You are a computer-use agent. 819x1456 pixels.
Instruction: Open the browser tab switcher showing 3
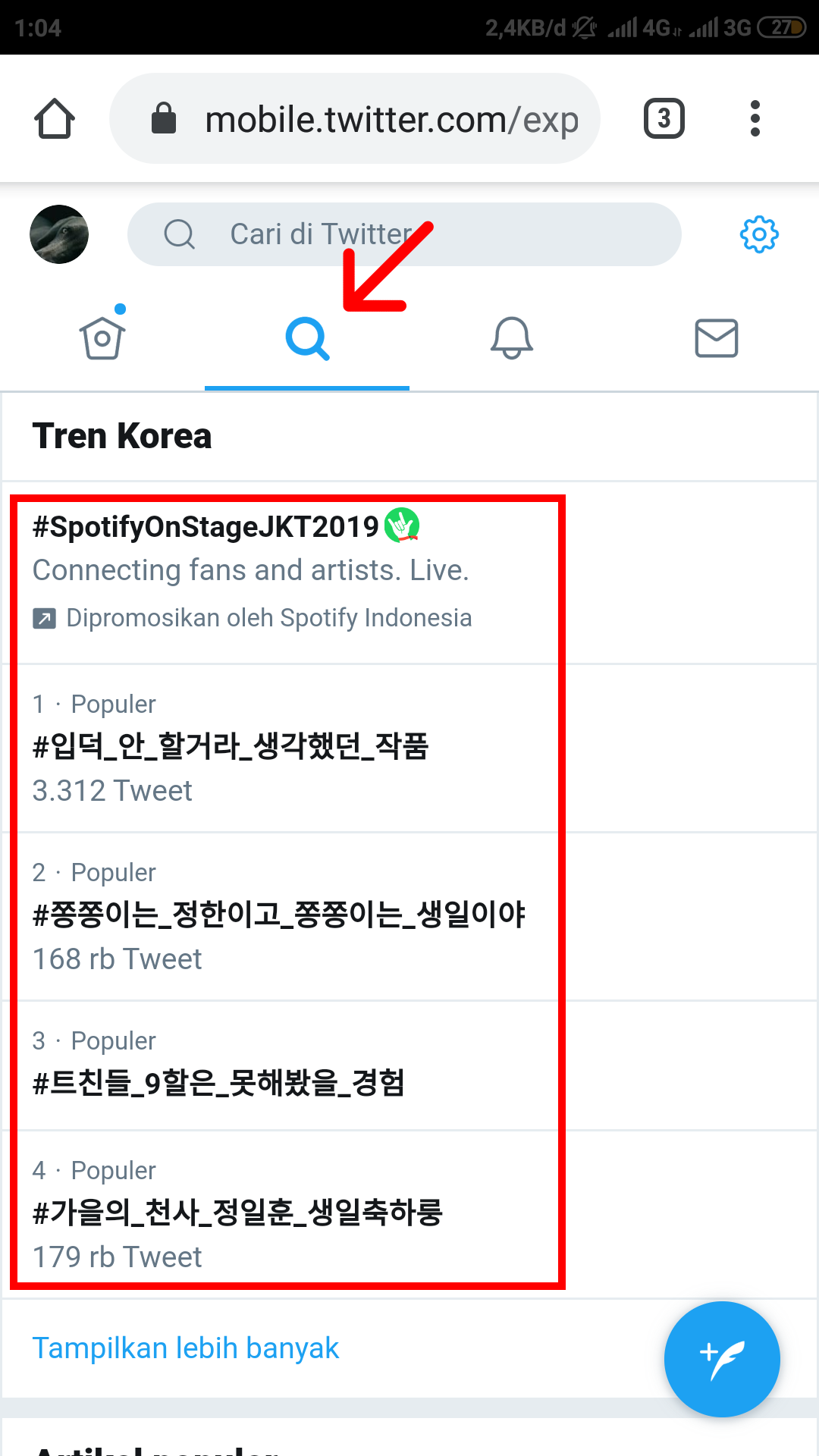[x=664, y=118]
